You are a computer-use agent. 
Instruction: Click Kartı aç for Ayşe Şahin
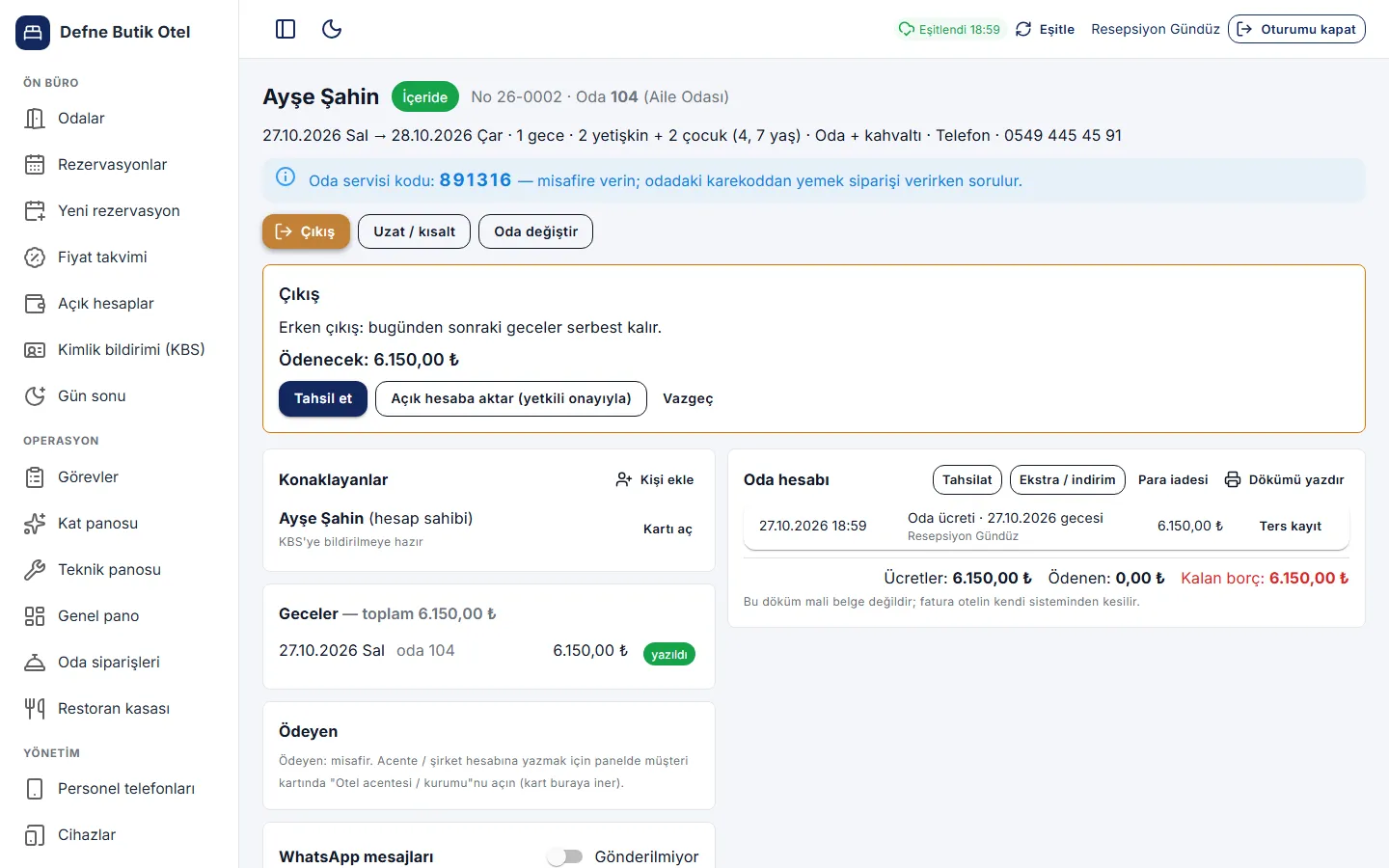(667, 529)
